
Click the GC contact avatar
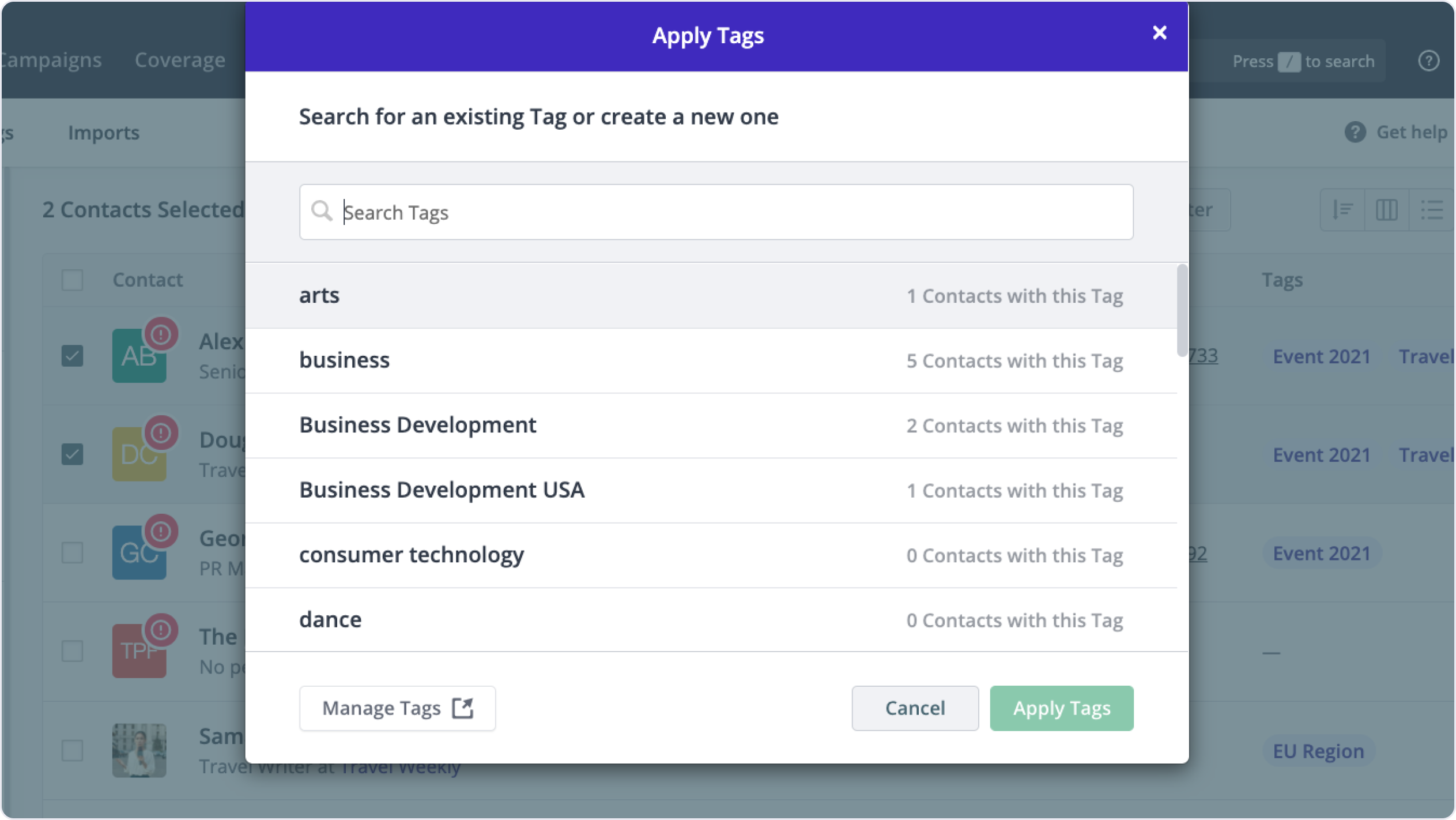pos(139,554)
